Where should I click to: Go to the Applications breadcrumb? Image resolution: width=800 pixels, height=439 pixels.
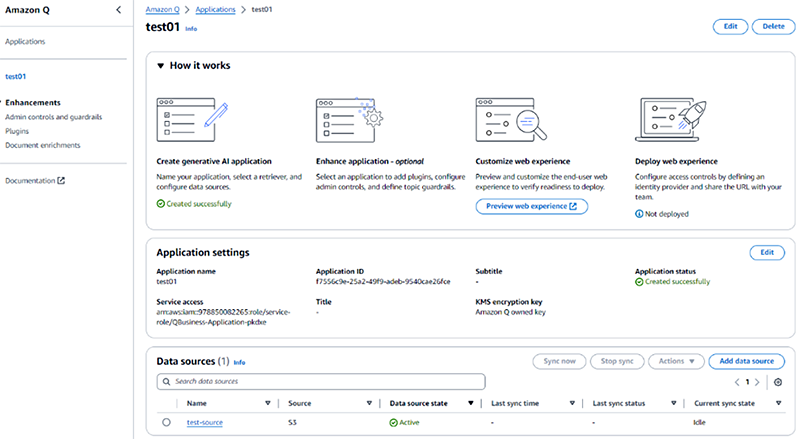pyautogui.click(x=215, y=9)
